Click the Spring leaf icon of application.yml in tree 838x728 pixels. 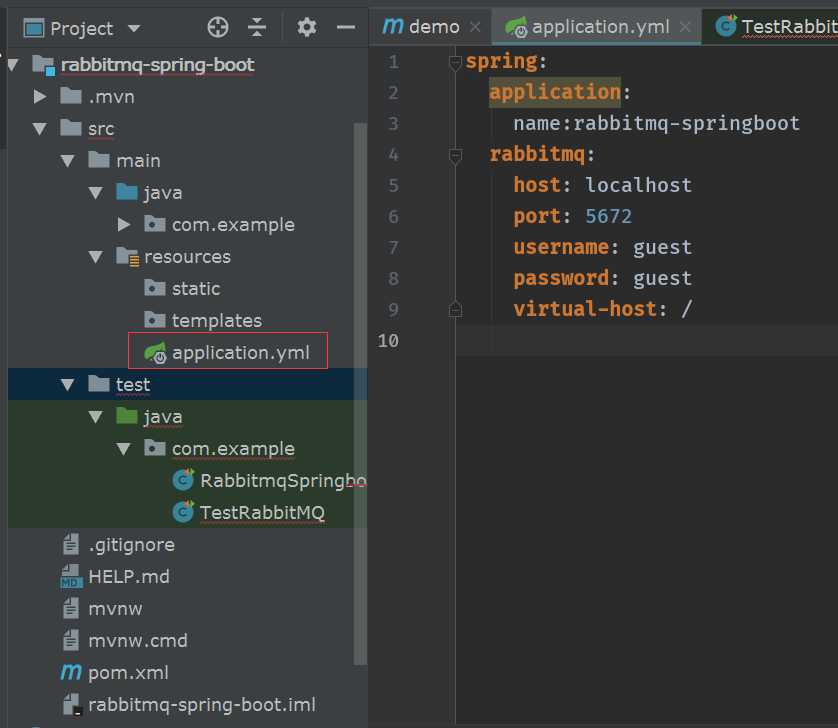click(156, 353)
